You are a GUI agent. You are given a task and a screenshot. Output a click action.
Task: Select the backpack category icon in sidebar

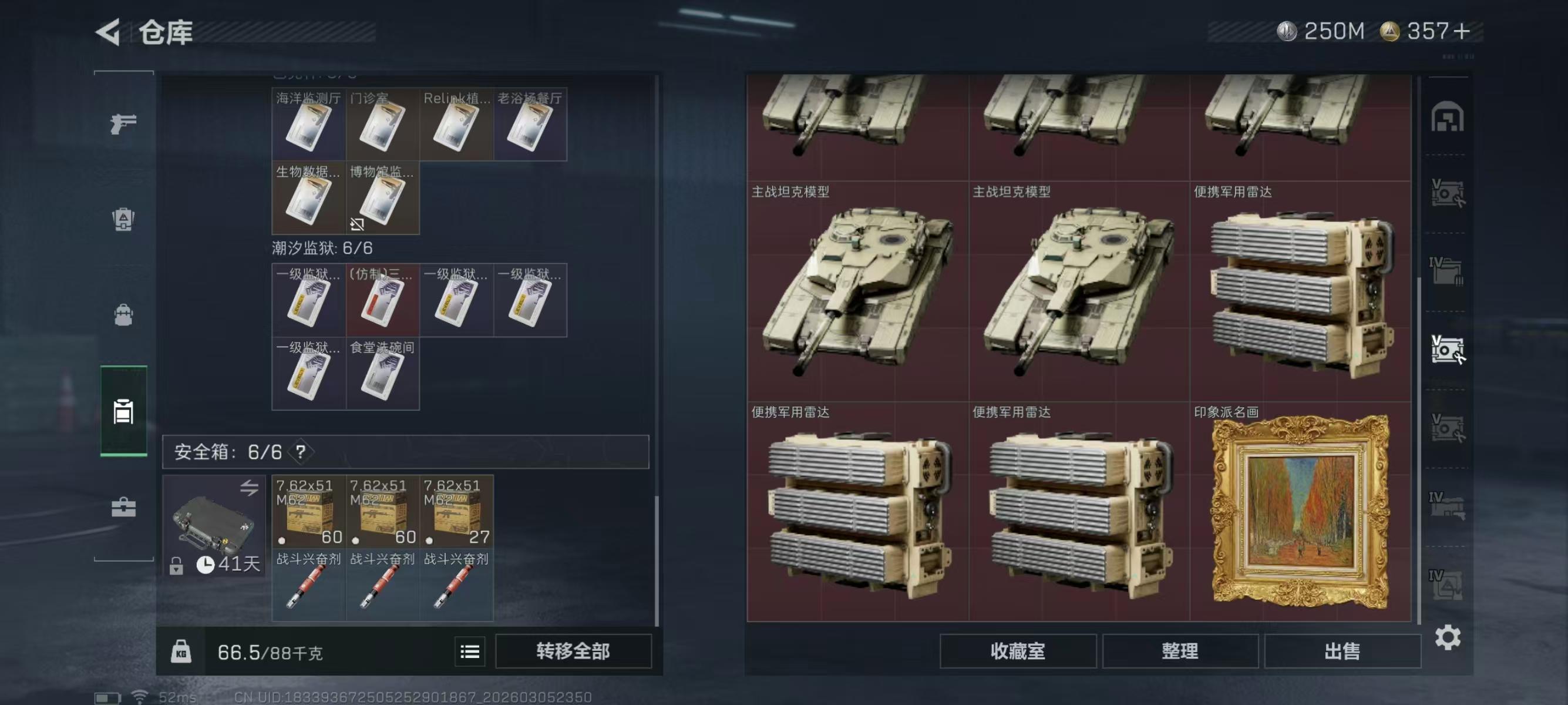pos(123,315)
